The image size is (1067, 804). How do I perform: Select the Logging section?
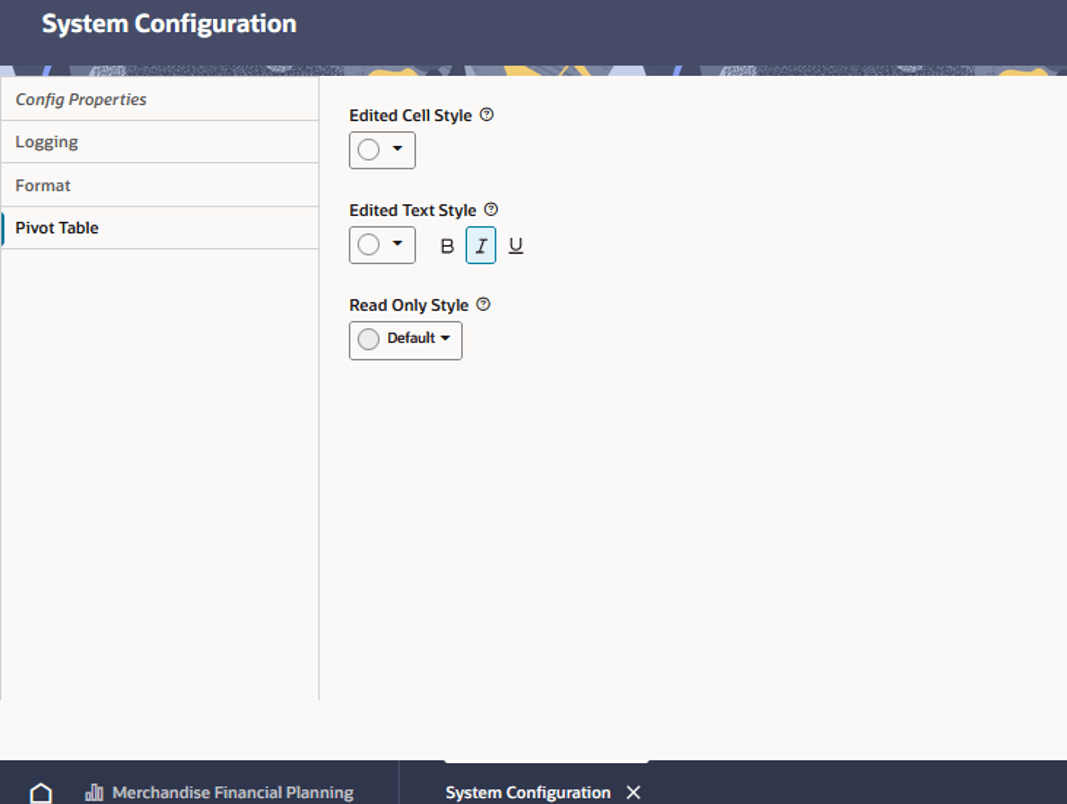(x=160, y=142)
